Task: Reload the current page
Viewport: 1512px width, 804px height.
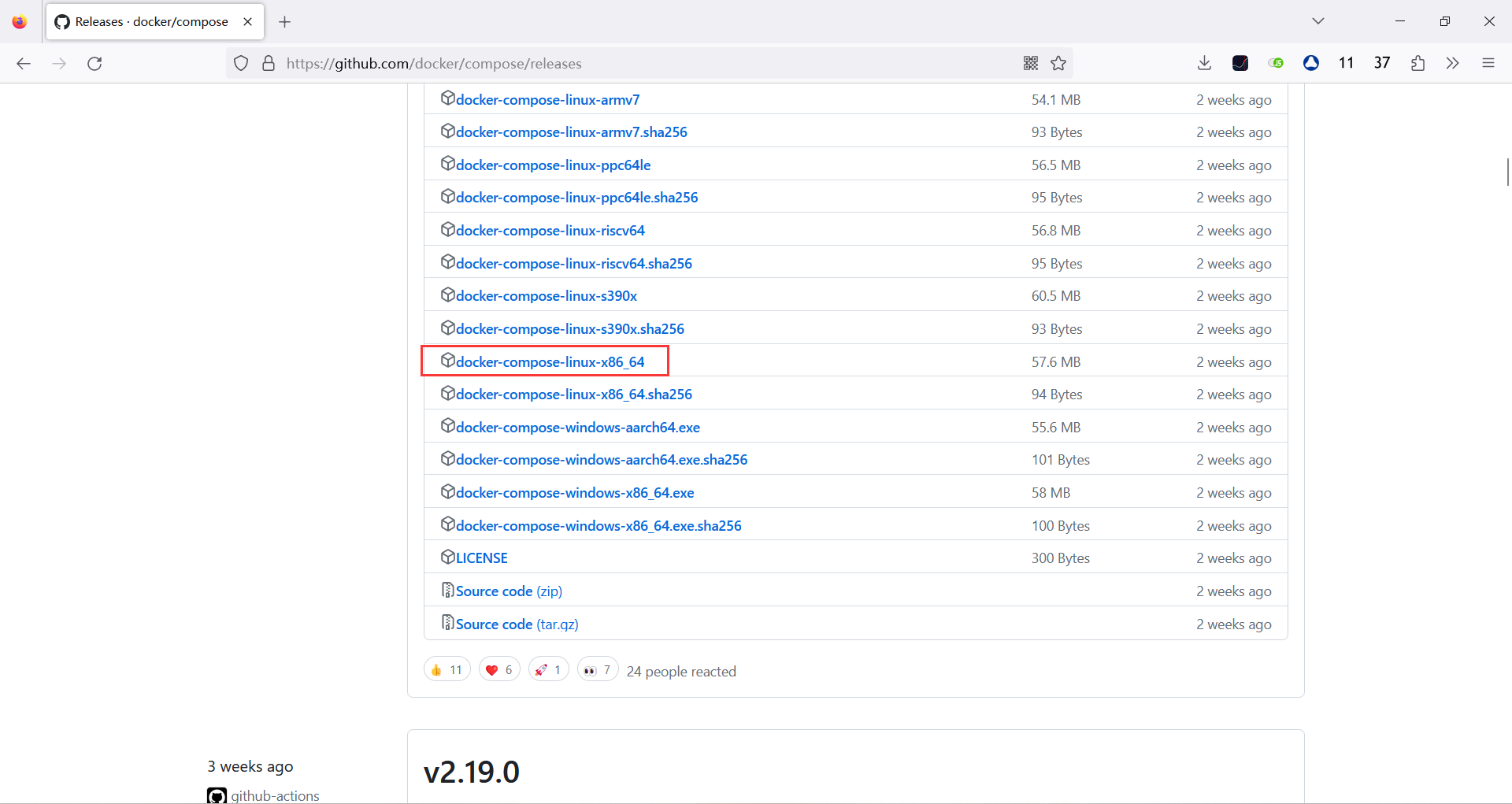Action: pos(94,64)
